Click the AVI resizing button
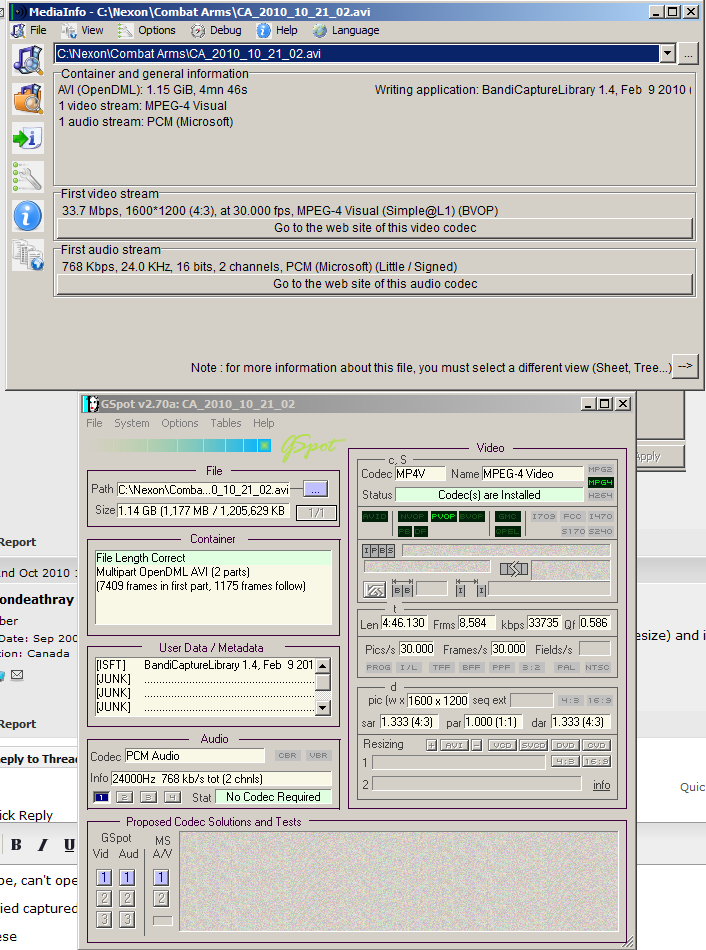 tap(454, 745)
